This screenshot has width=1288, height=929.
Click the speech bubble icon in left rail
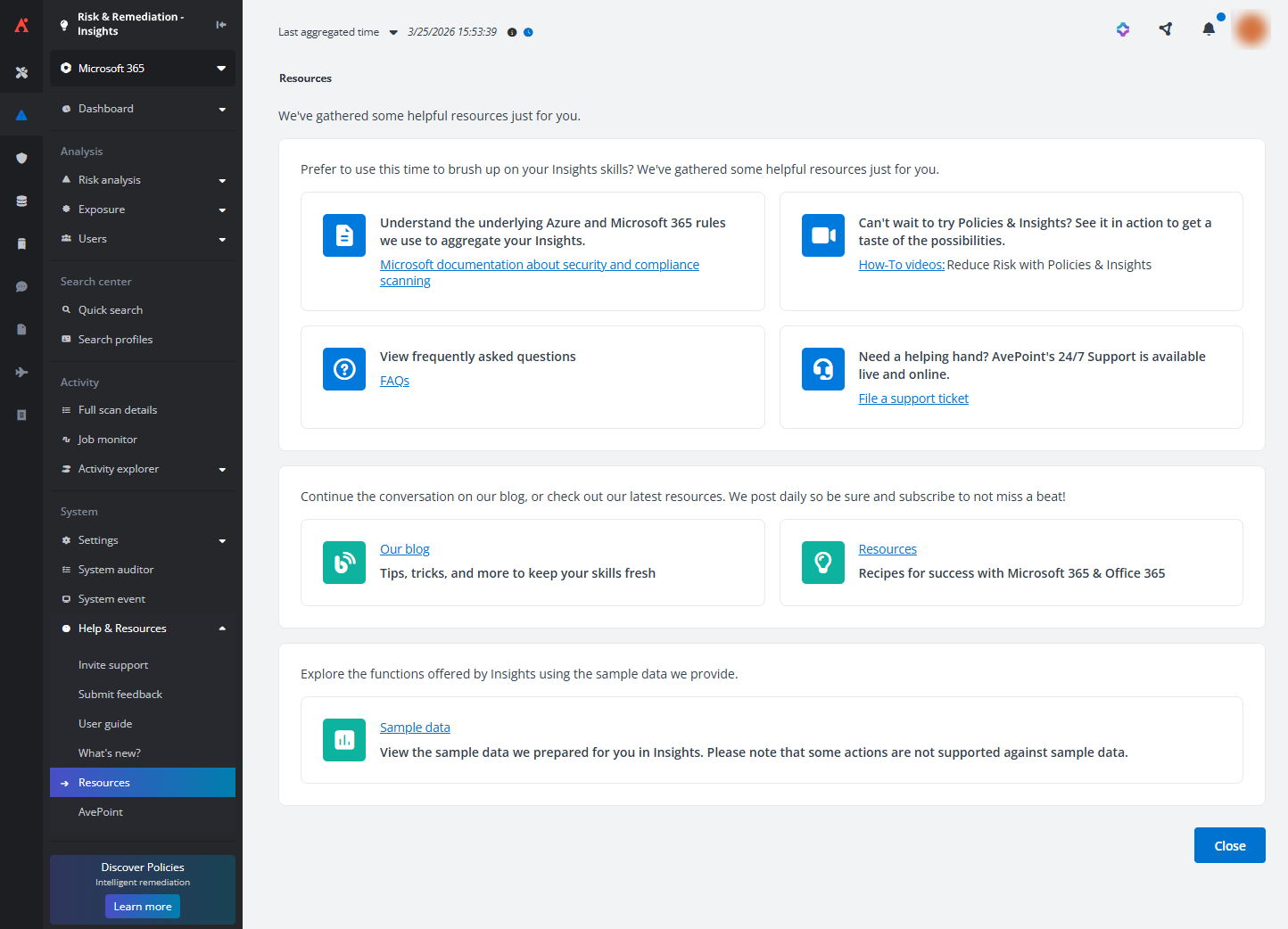click(x=21, y=286)
